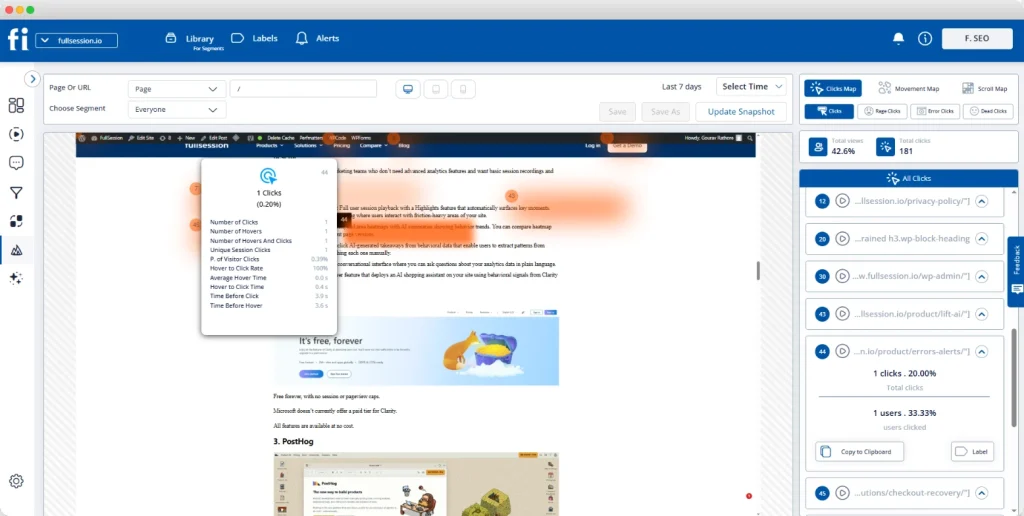1024x516 pixels.
Task: Click the notification bell icon
Action: [x=899, y=39]
